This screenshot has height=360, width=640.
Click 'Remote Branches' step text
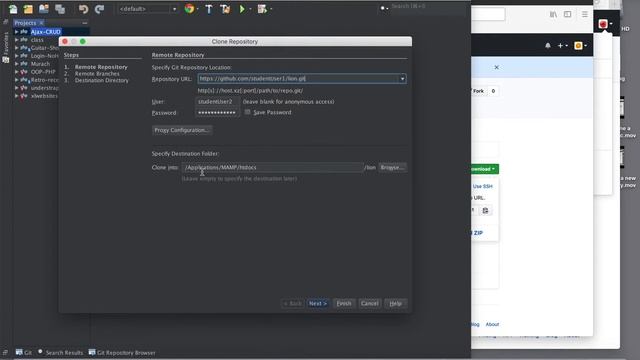[x=97, y=73]
